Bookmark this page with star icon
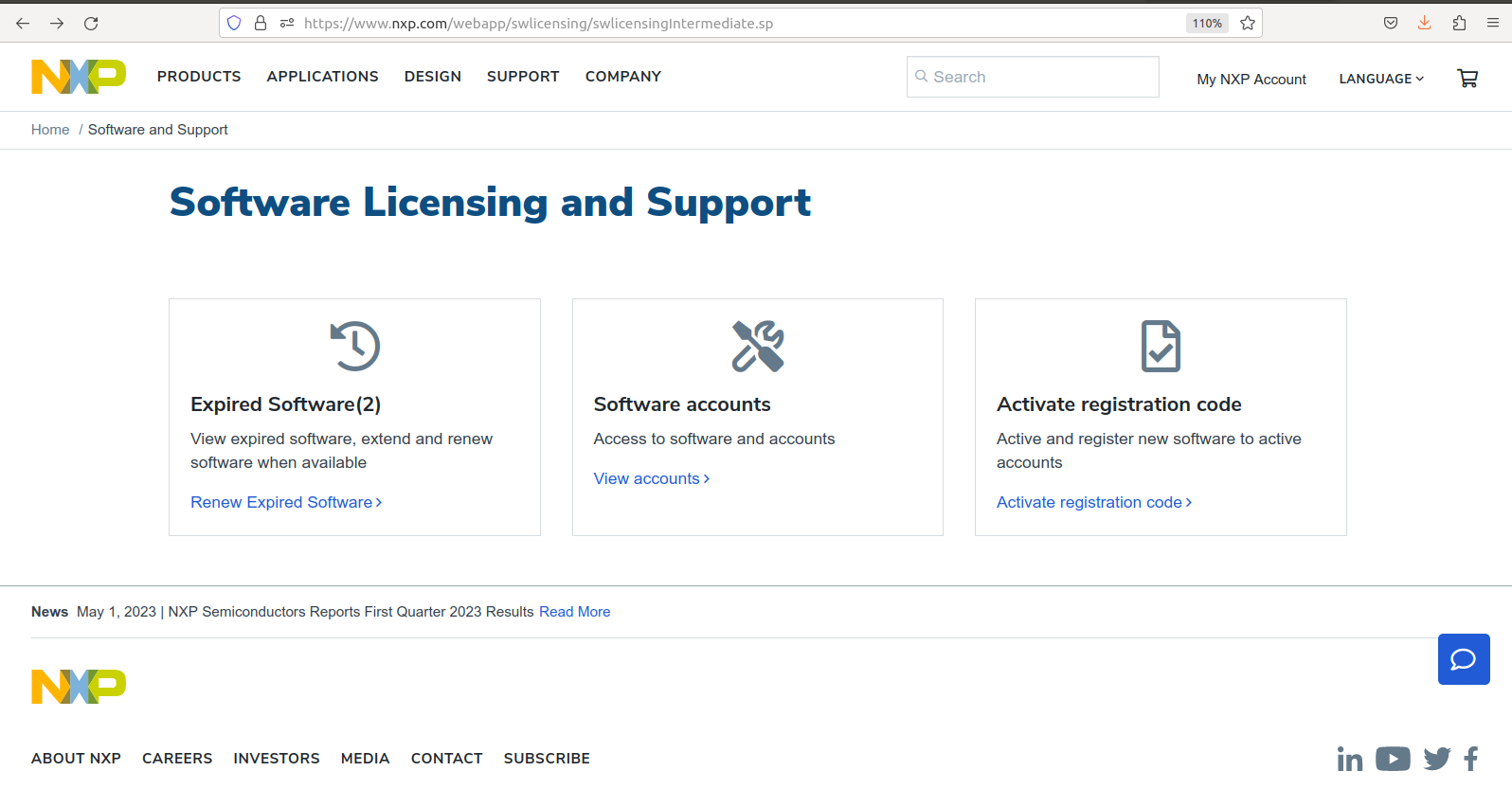1512x789 pixels. tap(1248, 23)
